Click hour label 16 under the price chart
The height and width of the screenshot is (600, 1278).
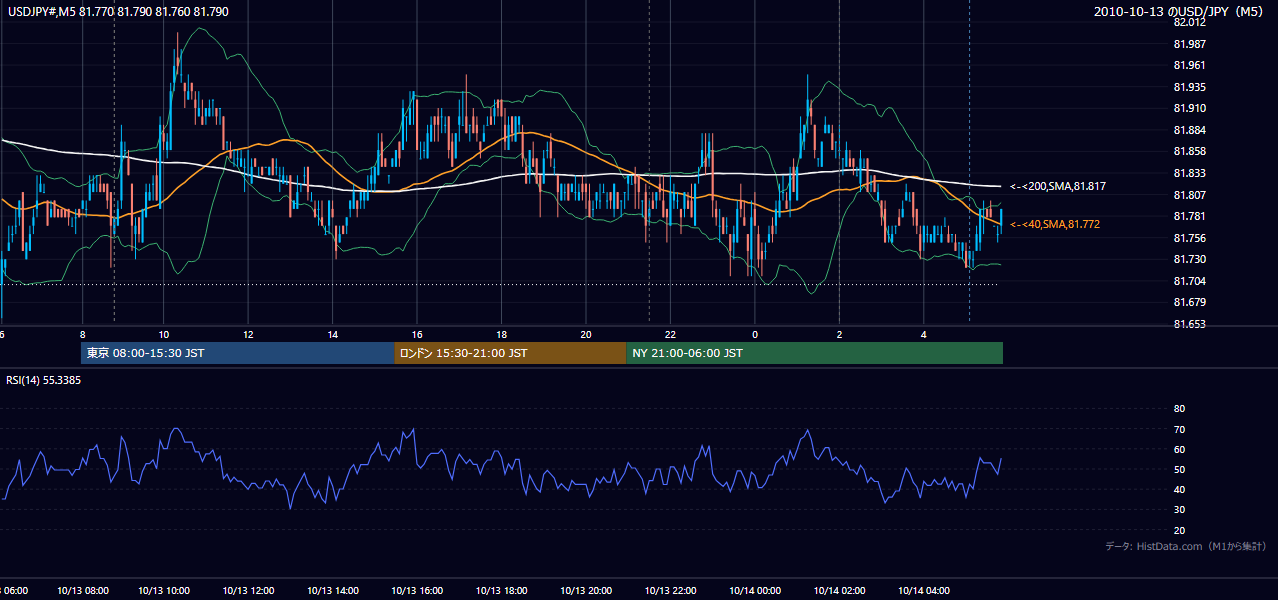417,334
